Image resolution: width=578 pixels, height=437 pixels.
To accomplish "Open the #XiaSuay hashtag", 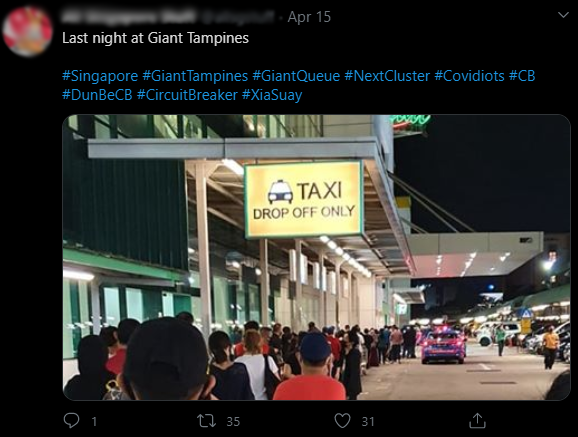I will [x=272, y=95].
